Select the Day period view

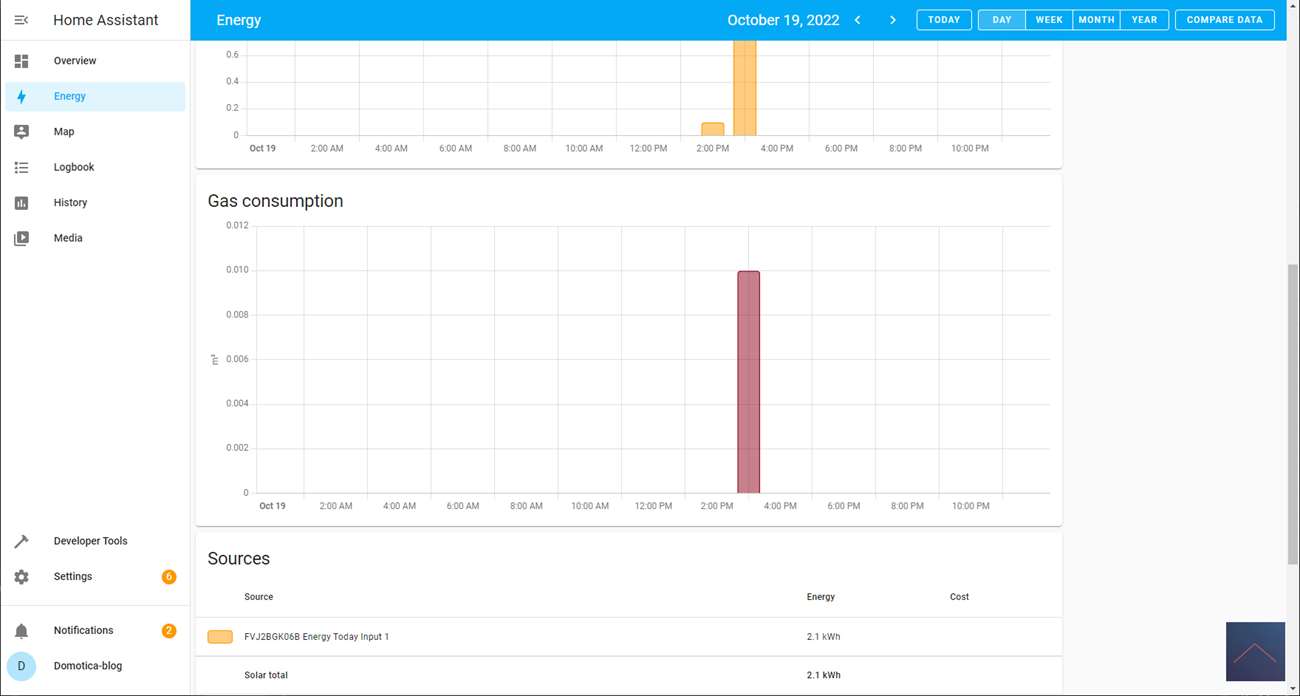[1001, 20]
